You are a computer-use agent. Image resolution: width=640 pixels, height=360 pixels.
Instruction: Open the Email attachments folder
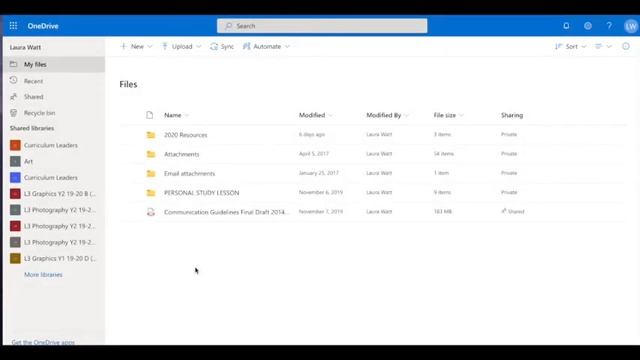(189, 173)
